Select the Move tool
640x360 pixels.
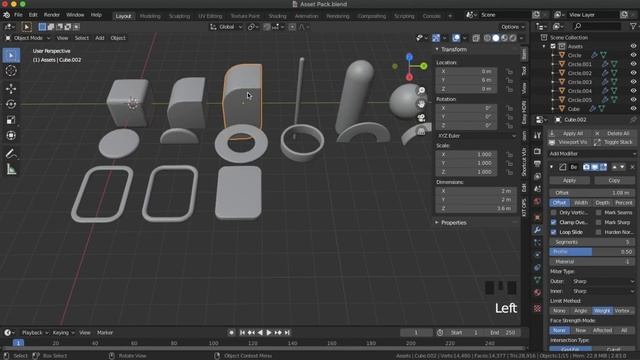click(11, 89)
